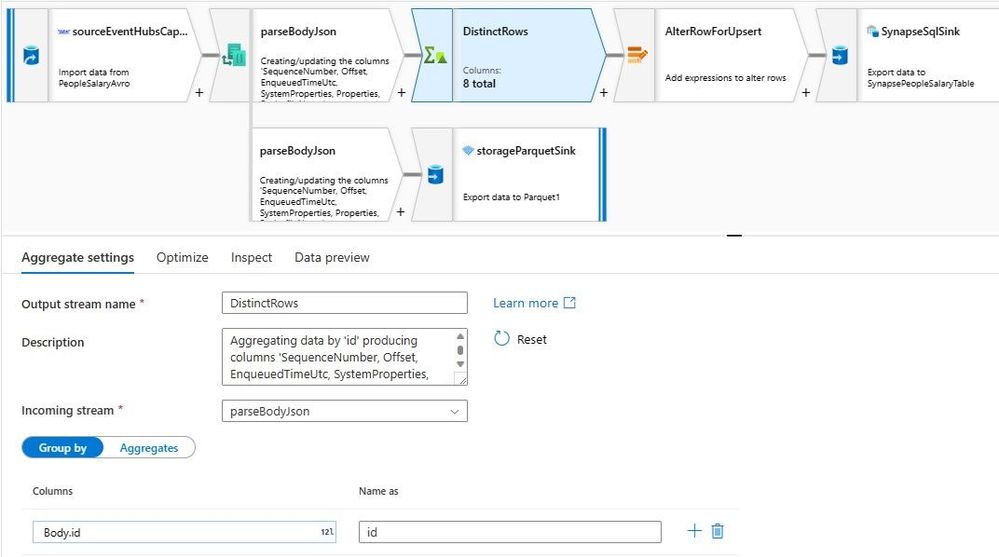The height and width of the screenshot is (557, 999).
Task: Open the Inspect tab
Action: tap(251, 257)
